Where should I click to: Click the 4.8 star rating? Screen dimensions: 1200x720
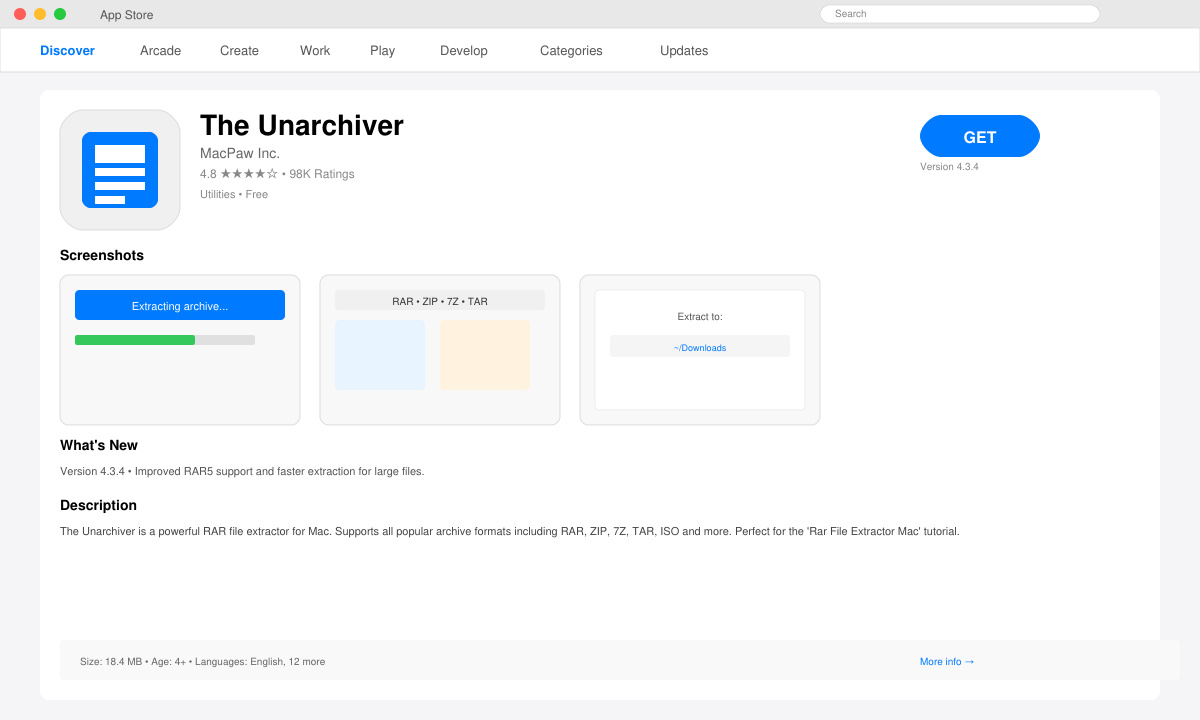pos(239,174)
